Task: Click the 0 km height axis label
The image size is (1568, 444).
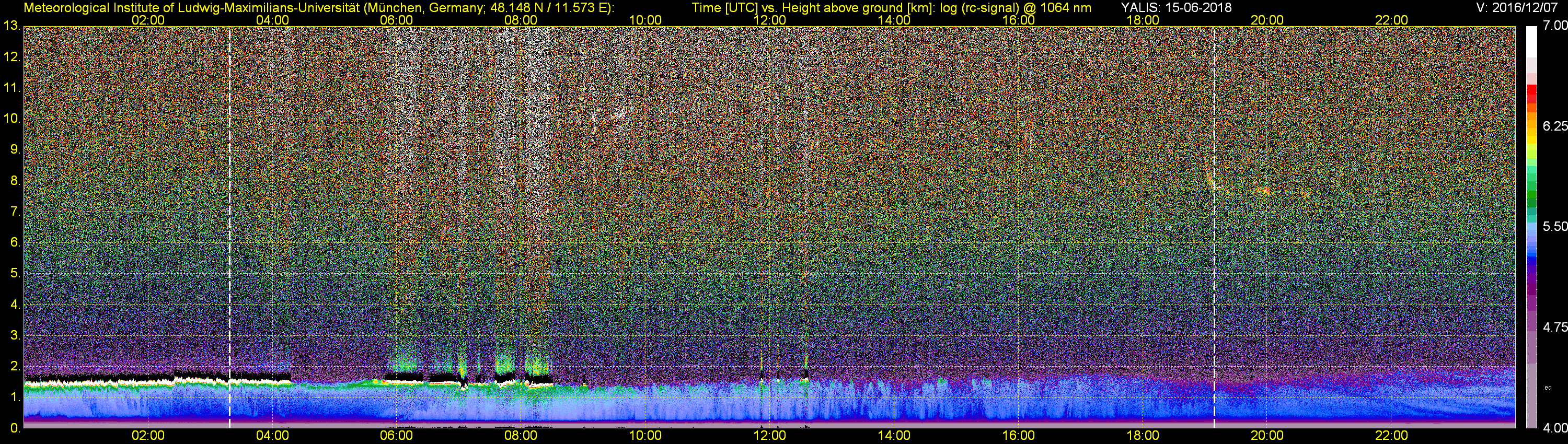Action: coord(15,428)
